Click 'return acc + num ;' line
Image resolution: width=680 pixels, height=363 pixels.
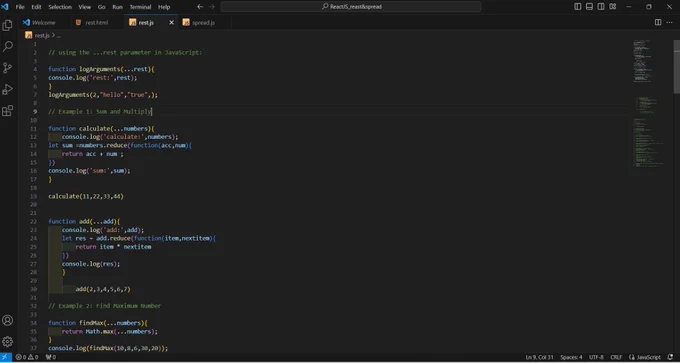(x=92, y=154)
